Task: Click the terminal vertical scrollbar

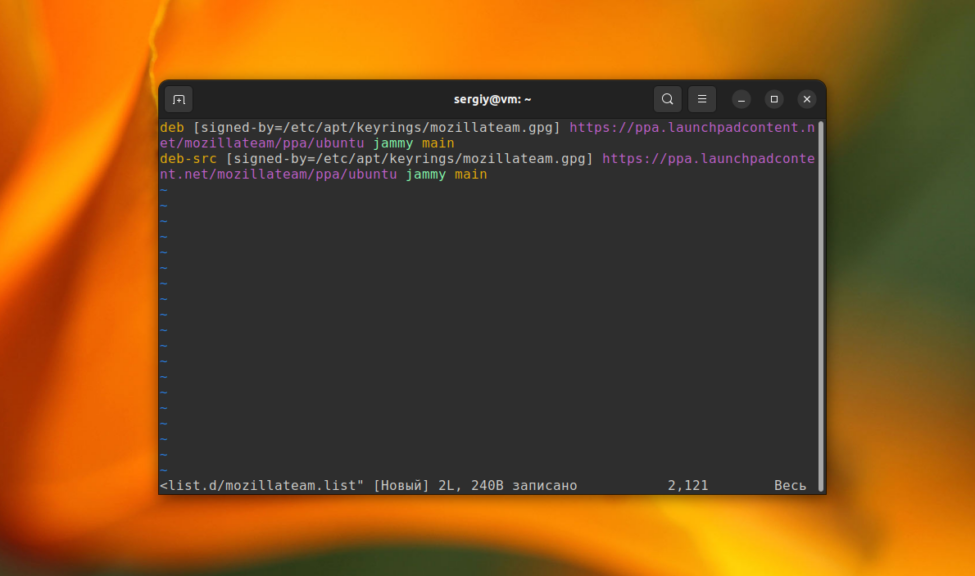Action: (821, 306)
